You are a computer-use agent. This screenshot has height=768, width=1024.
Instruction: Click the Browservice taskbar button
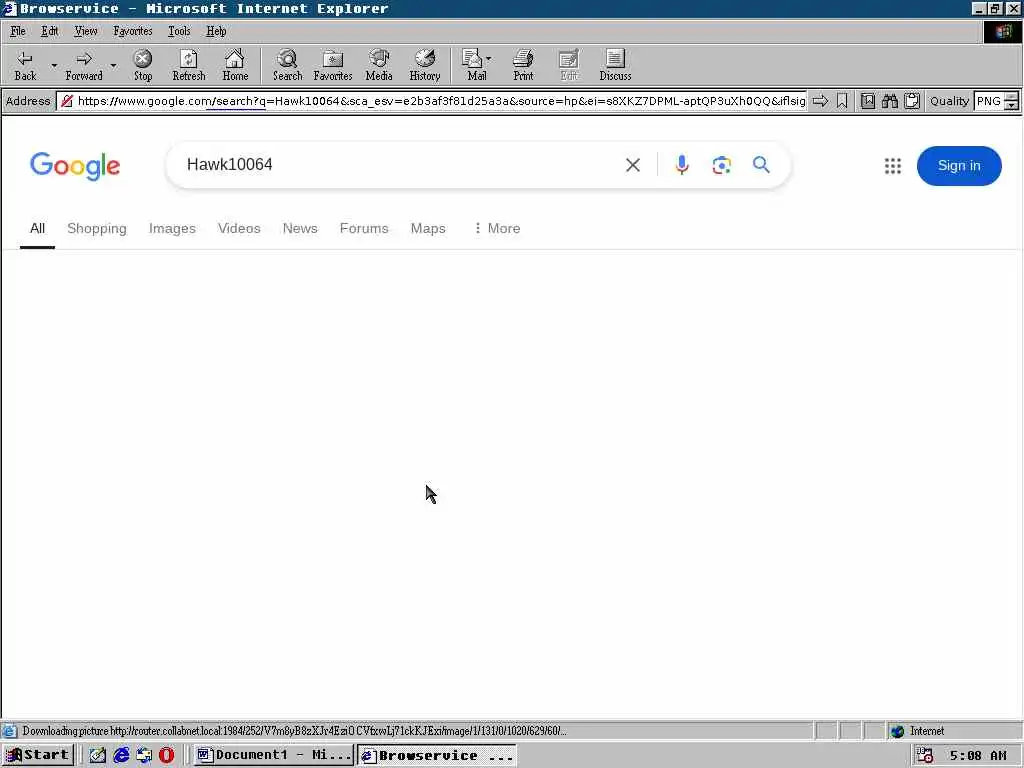click(437, 756)
